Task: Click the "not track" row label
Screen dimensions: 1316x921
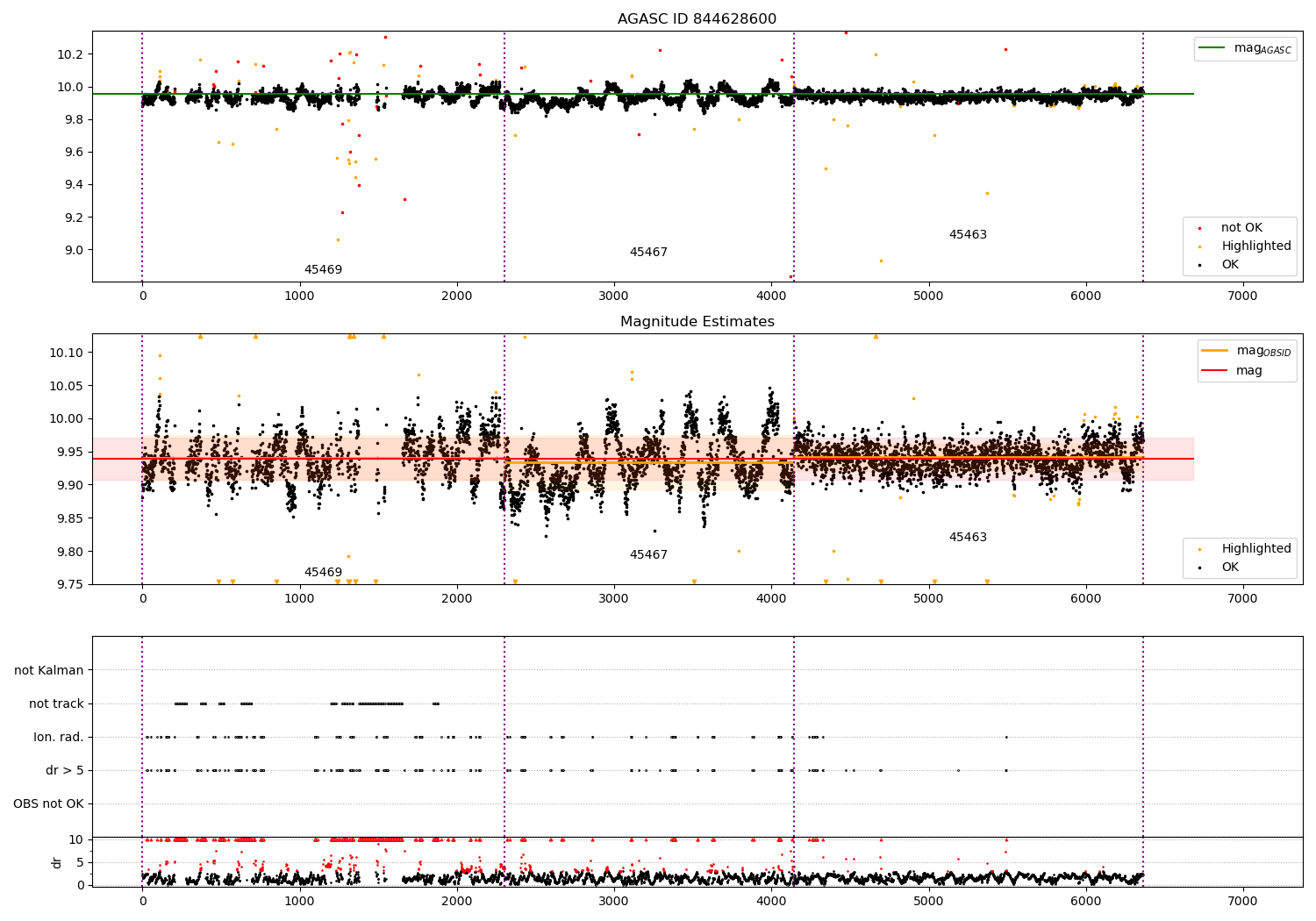Action: [x=56, y=704]
